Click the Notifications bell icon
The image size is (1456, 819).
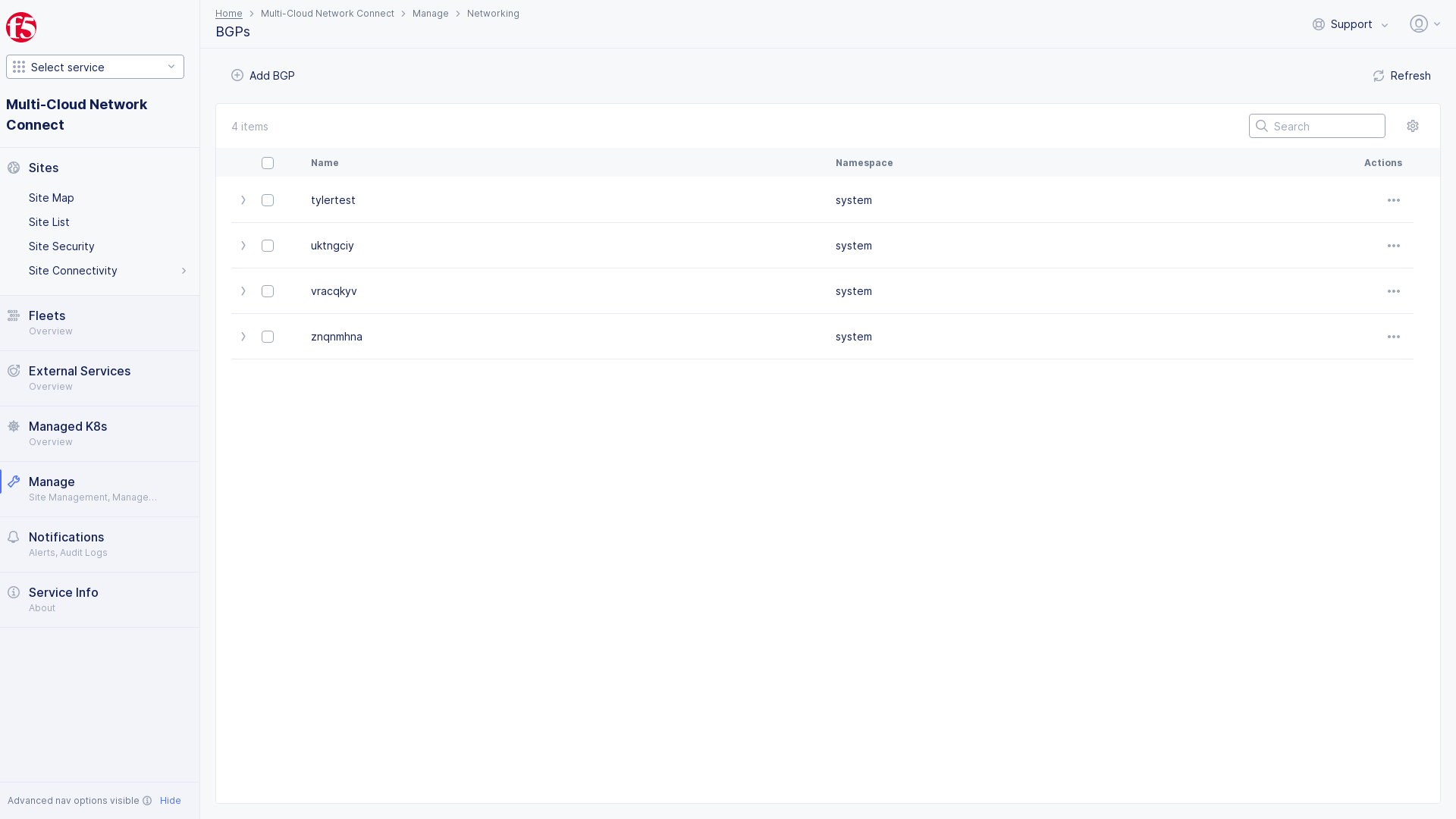[14, 537]
